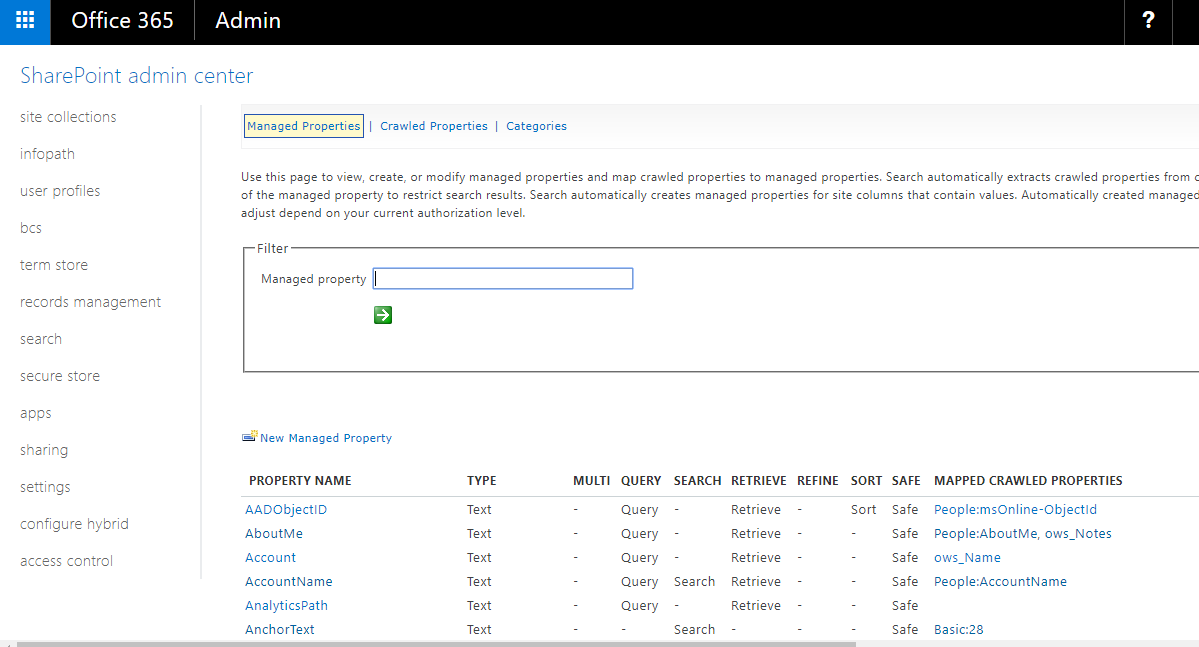Click the Admin header link

[x=248, y=21]
